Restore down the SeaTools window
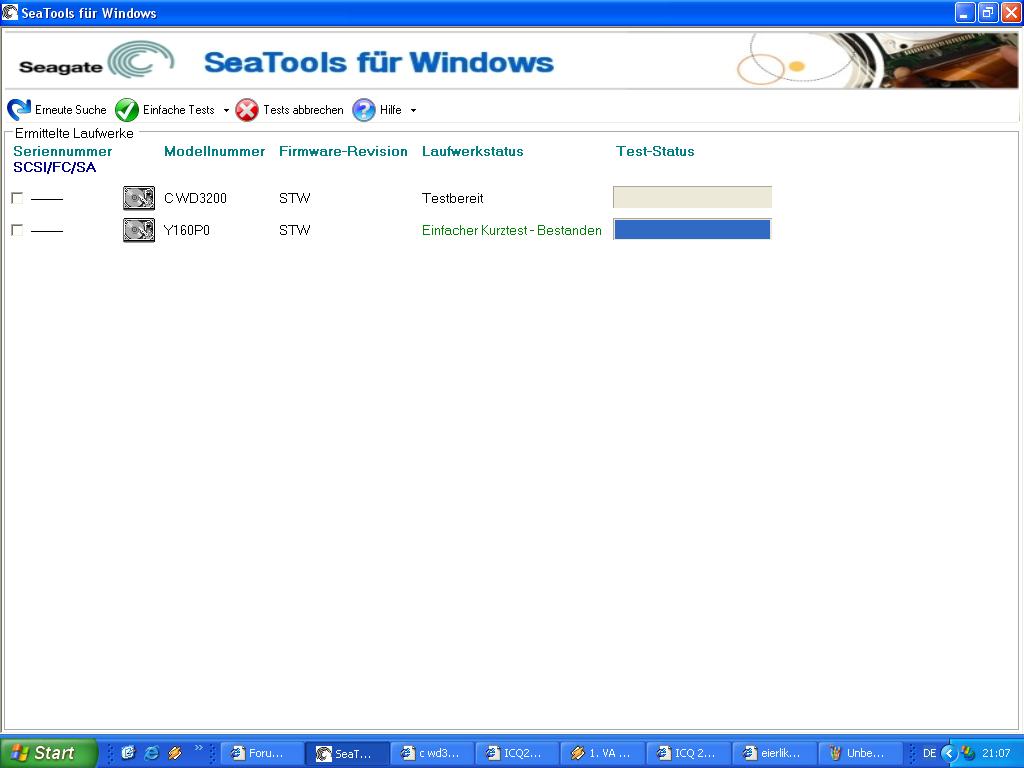Image resolution: width=1024 pixels, height=768 pixels. [x=988, y=12]
